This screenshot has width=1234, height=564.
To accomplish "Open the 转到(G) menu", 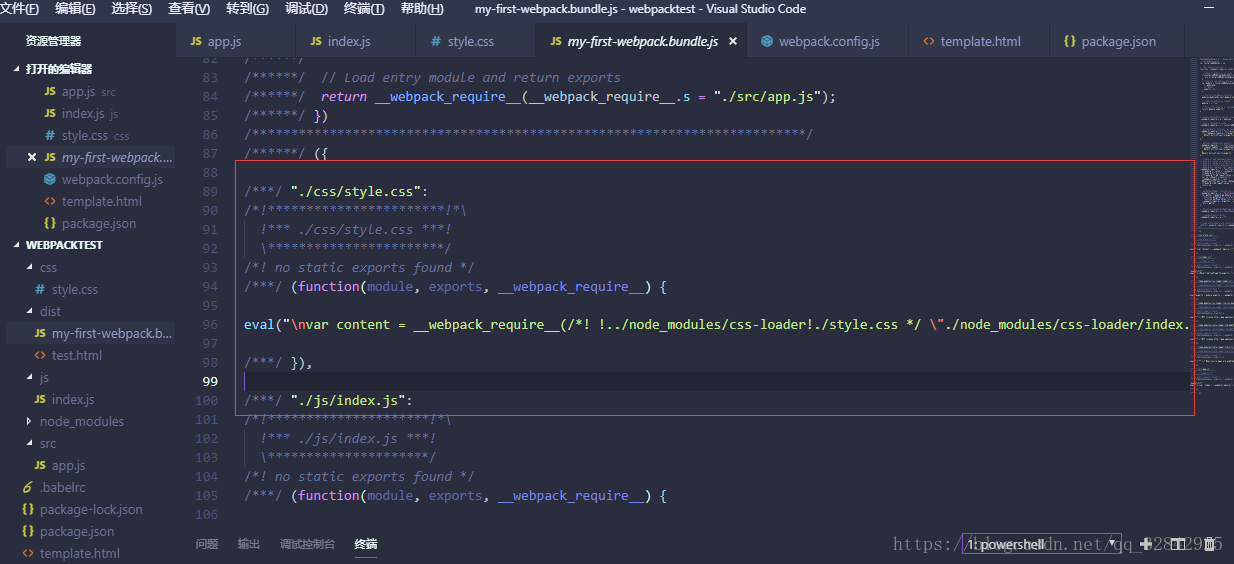I will click(x=247, y=9).
